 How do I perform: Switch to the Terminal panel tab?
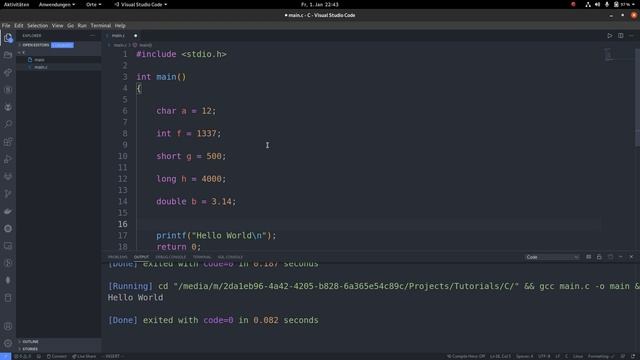point(202,257)
